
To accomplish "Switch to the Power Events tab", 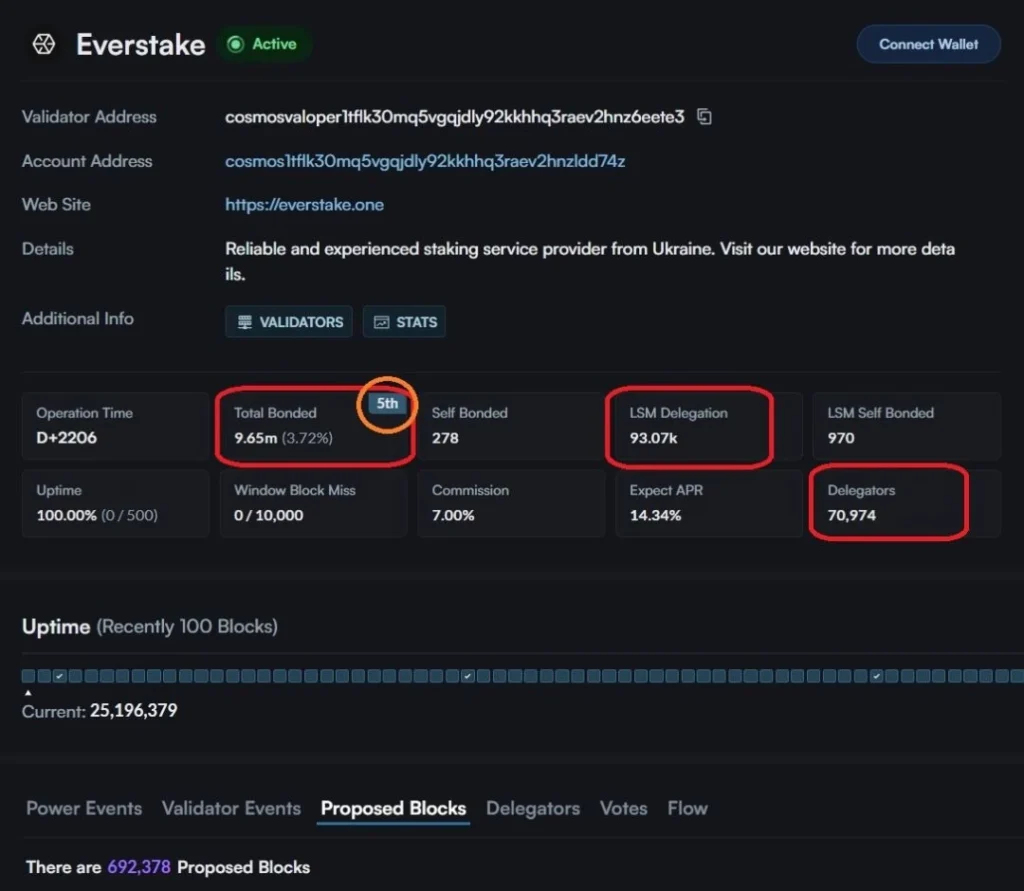I will (84, 808).
